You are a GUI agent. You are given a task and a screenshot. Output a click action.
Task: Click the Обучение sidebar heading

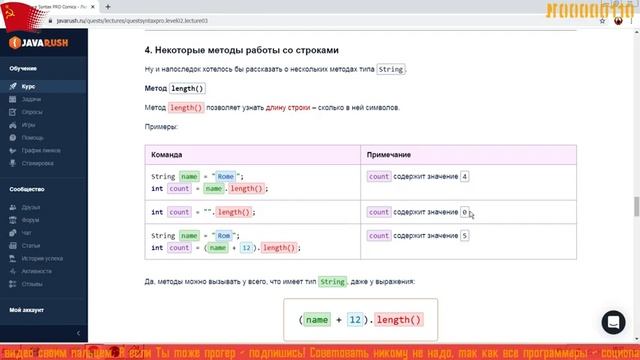point(23,69)
